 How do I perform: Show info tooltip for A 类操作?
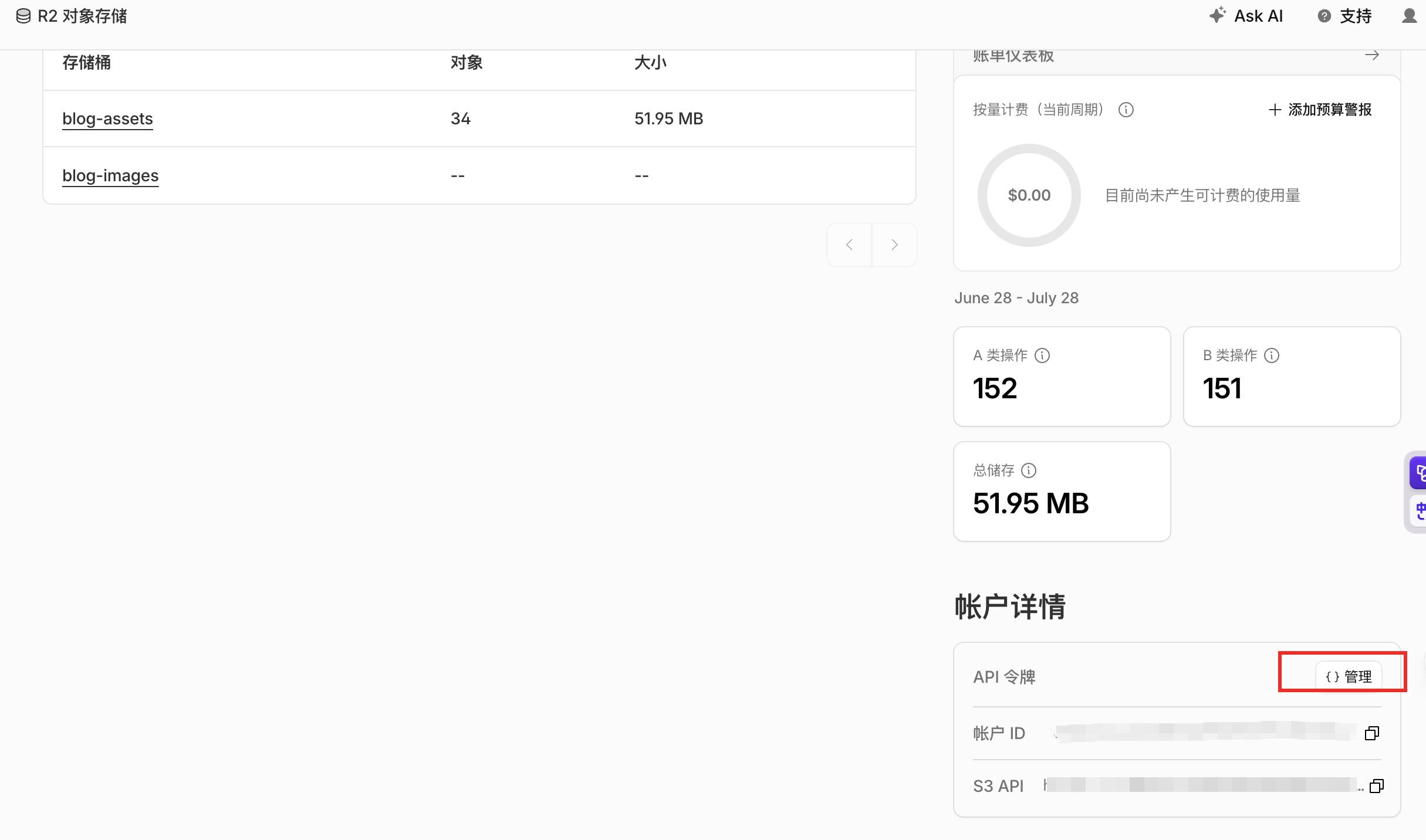tap(1042, 355)
